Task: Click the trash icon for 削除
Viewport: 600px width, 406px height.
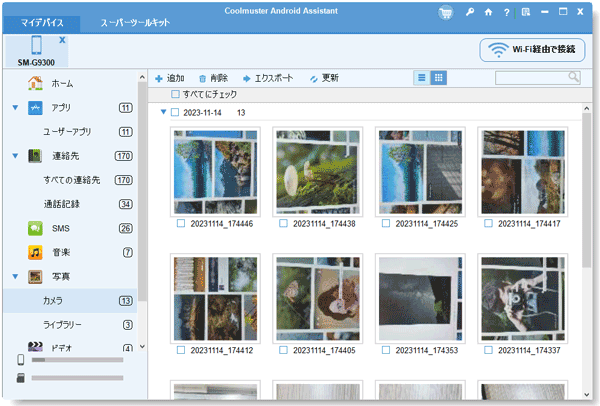Action: coord(202,79)
